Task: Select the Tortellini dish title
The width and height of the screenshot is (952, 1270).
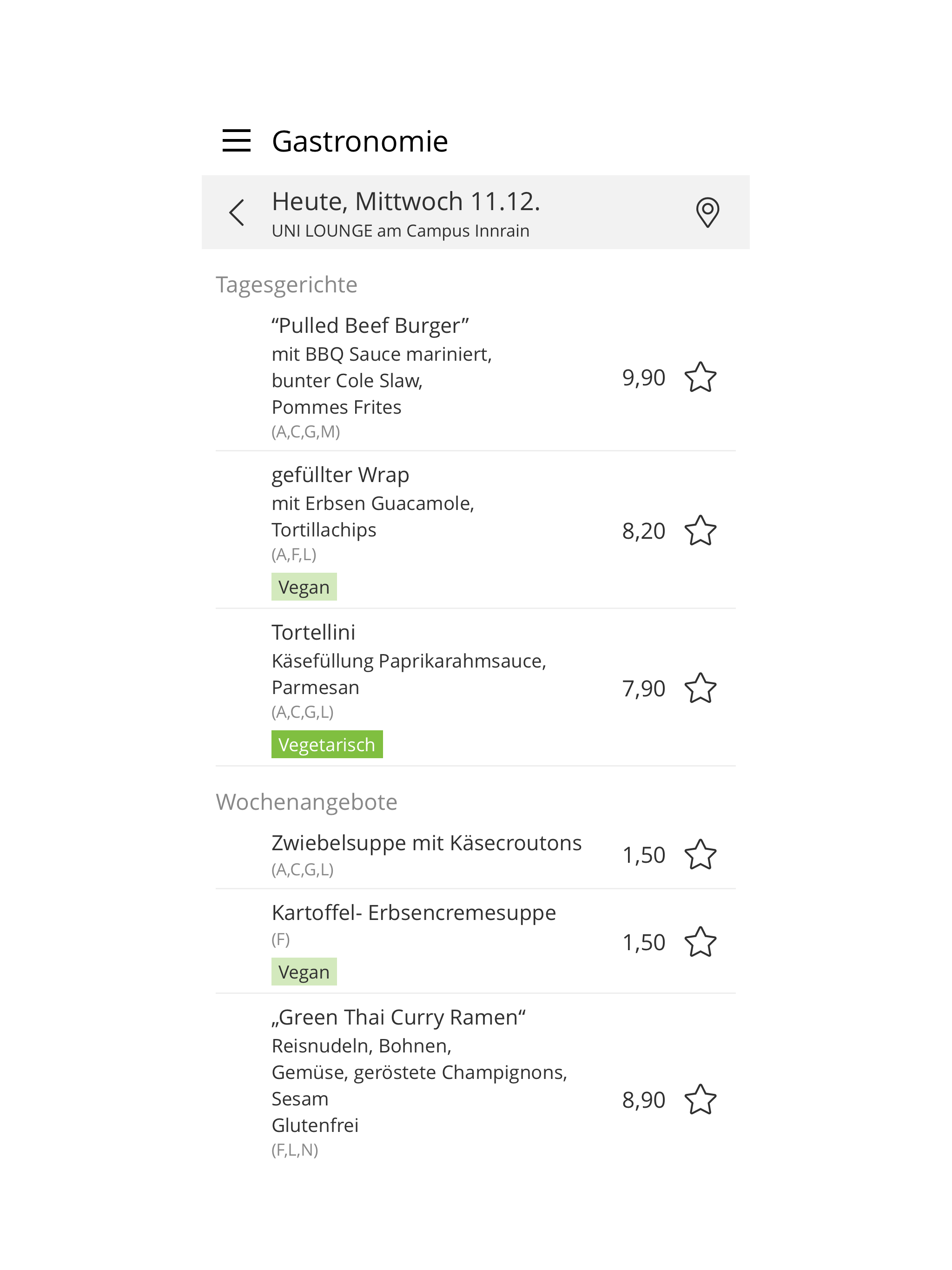Action: (x=313, y=632)
